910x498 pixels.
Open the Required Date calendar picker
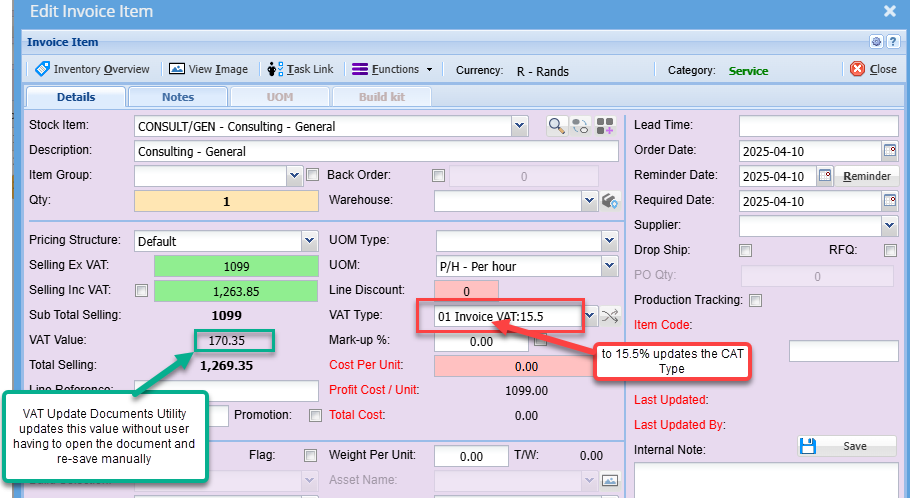[x=889, y=201]
